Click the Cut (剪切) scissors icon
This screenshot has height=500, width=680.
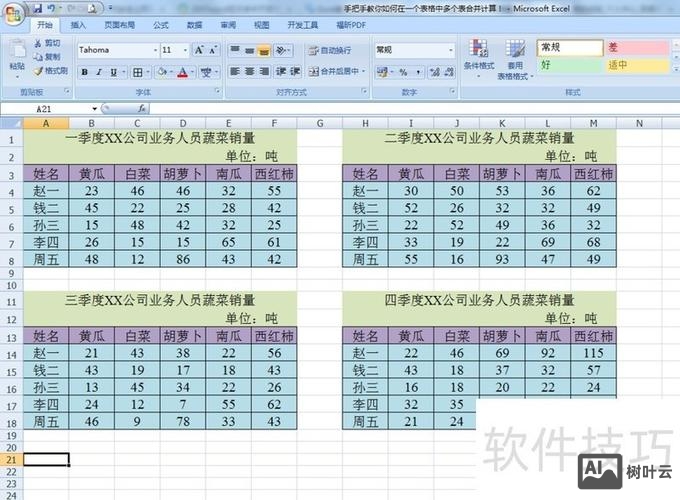click(x=39, y=43)
